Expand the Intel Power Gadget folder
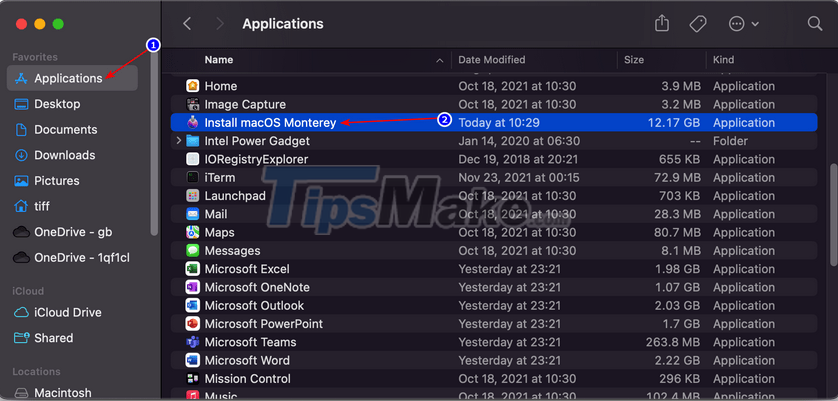The height and width of the screenshot is (401, 838). tap(179, 141)
